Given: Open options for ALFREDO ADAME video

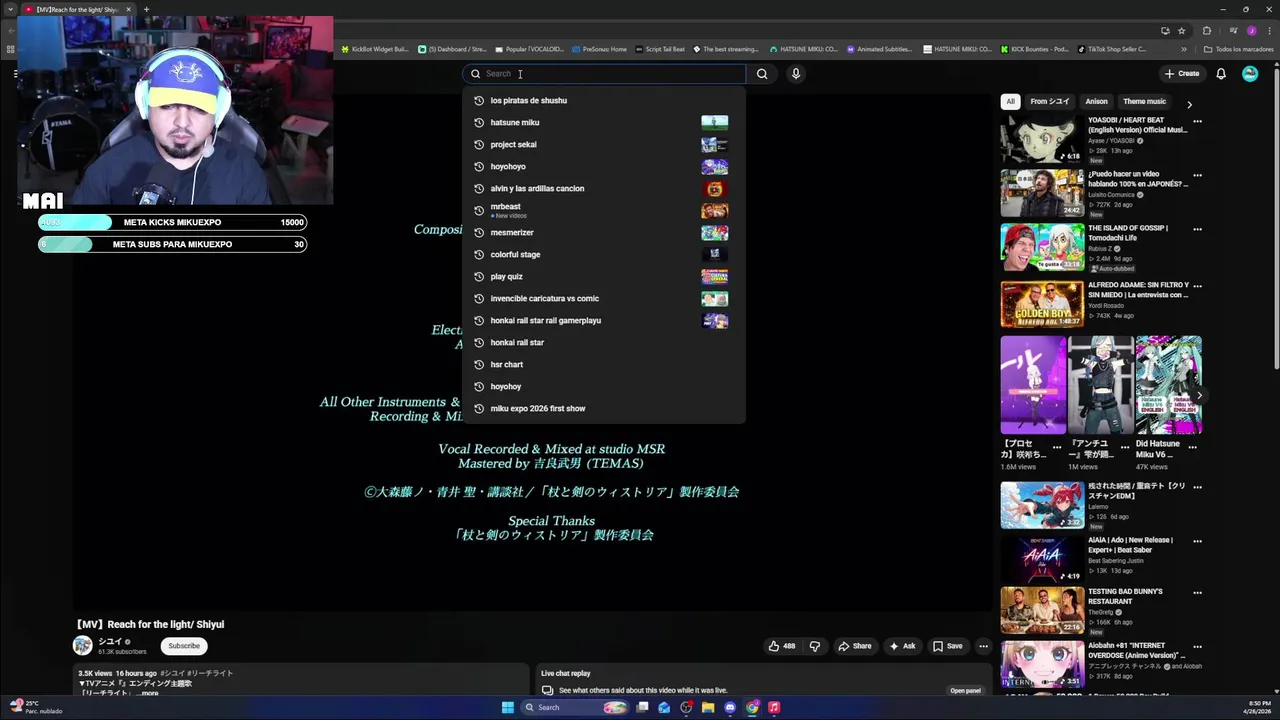Looking at the screenshot, I should (x=1197, y=286).
